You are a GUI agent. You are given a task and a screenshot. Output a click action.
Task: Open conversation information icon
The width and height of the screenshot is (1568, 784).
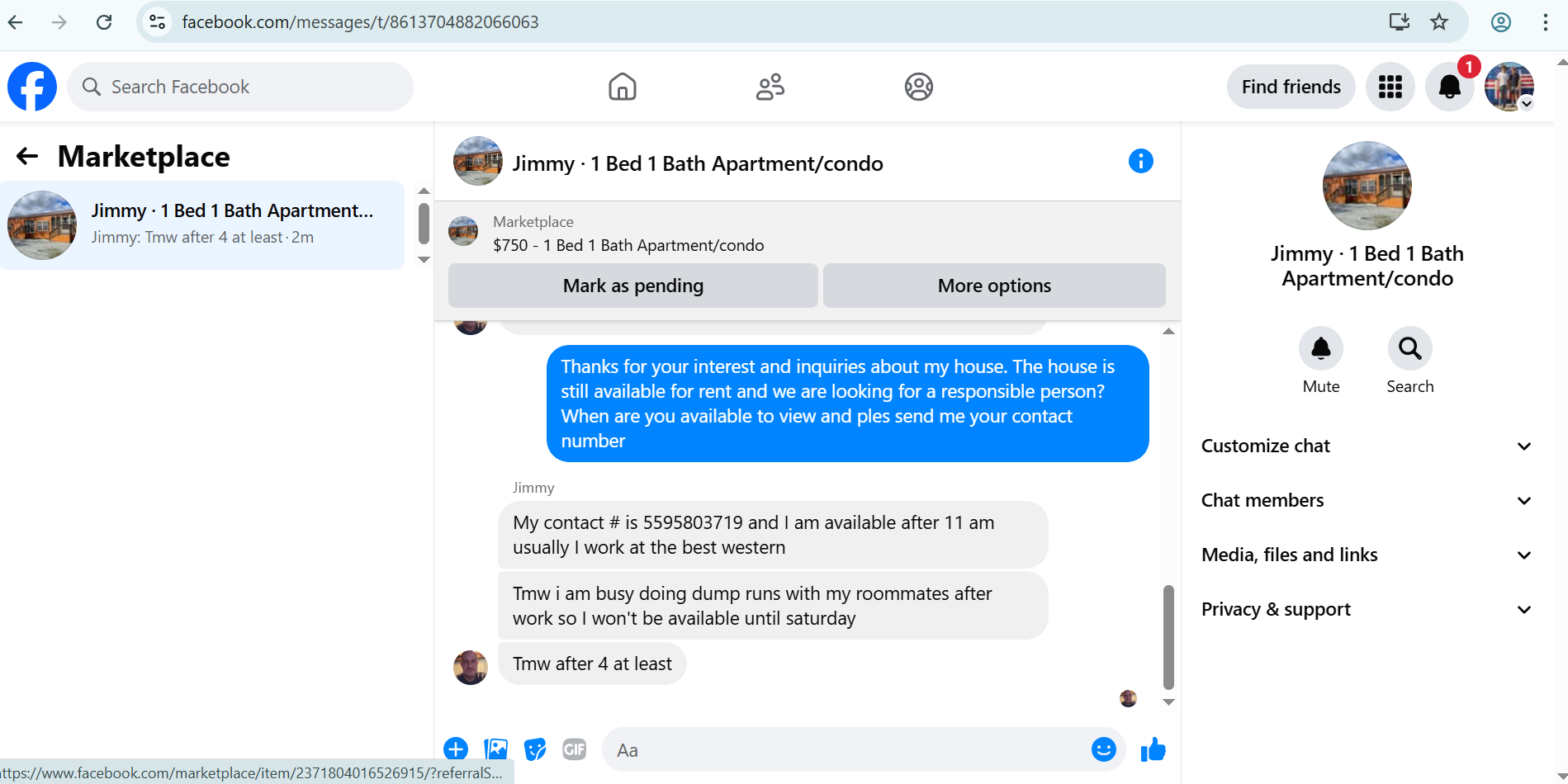1141,161
